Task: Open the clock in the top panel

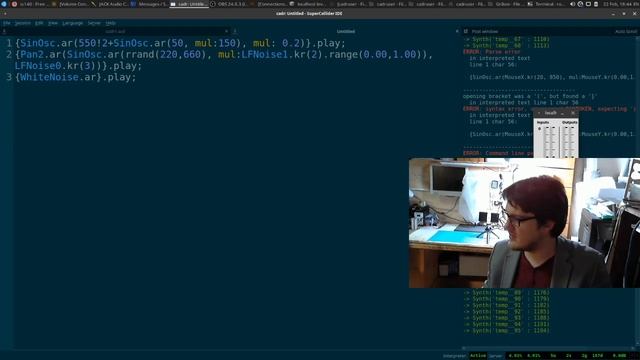Action: (620, 4)
